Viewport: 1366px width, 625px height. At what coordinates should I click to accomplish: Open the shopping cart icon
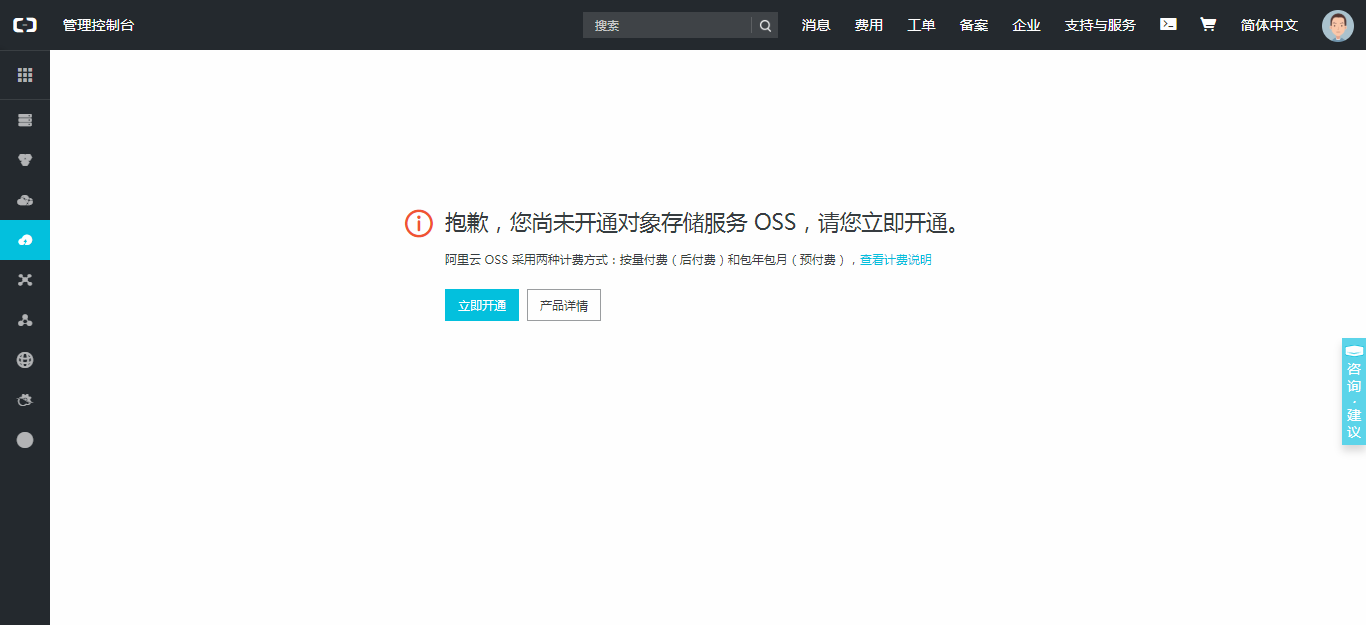pyautogui.click(x=1207, y=24)
